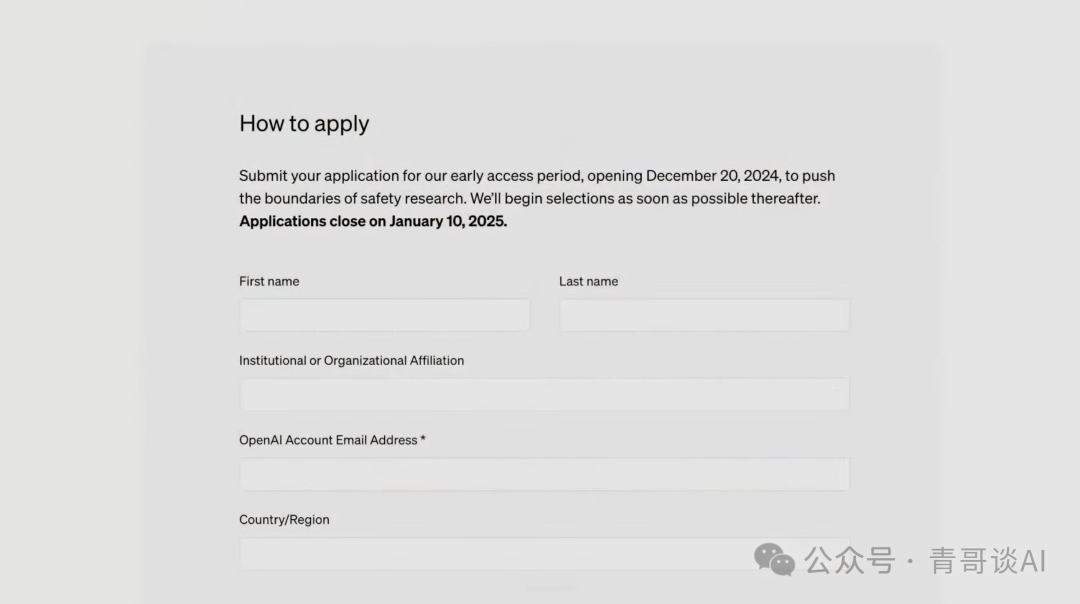Click the bold "Applications close on" deadline text

pos(312,221)
